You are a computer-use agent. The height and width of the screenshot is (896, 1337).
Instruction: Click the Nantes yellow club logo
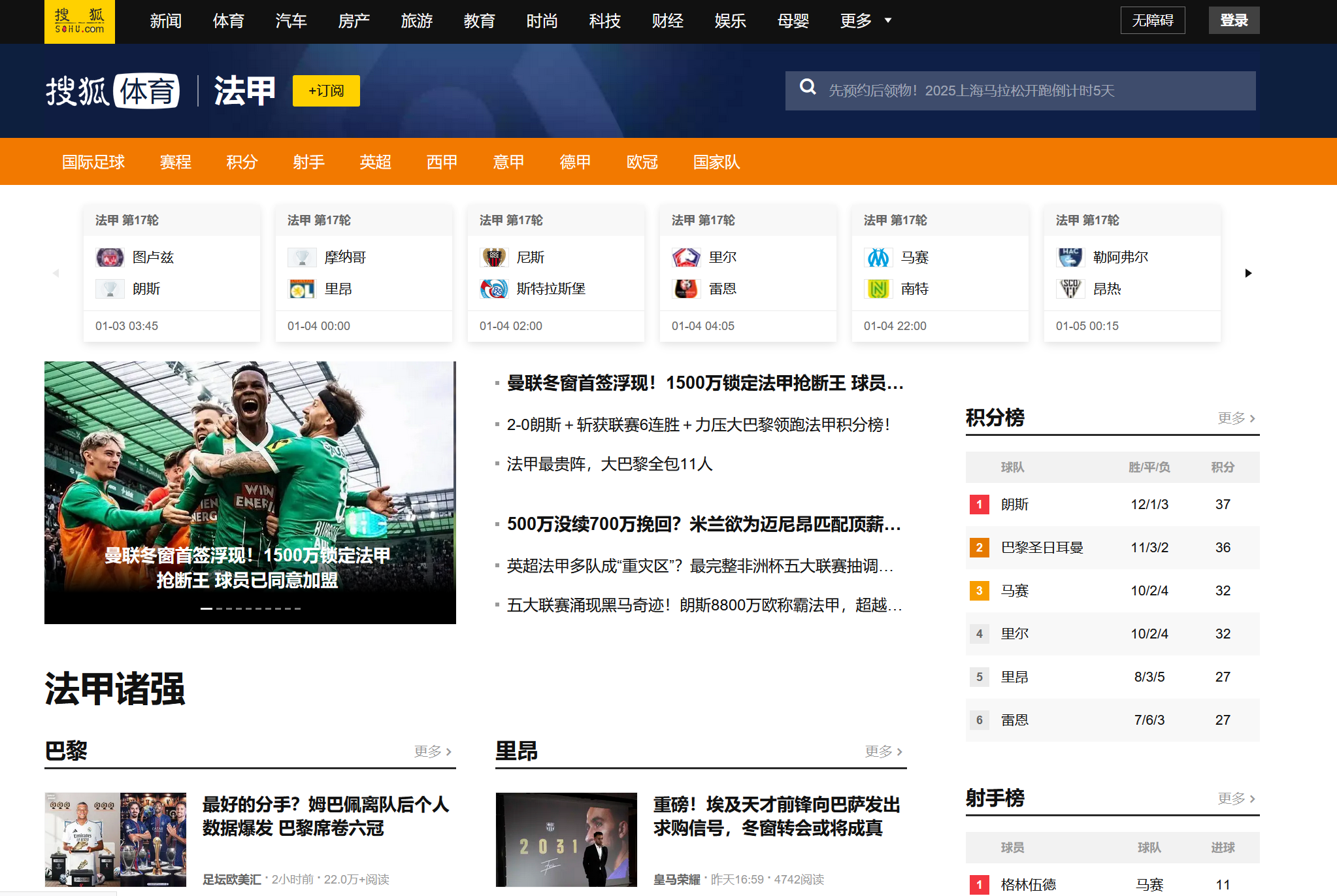coord(878,289)
